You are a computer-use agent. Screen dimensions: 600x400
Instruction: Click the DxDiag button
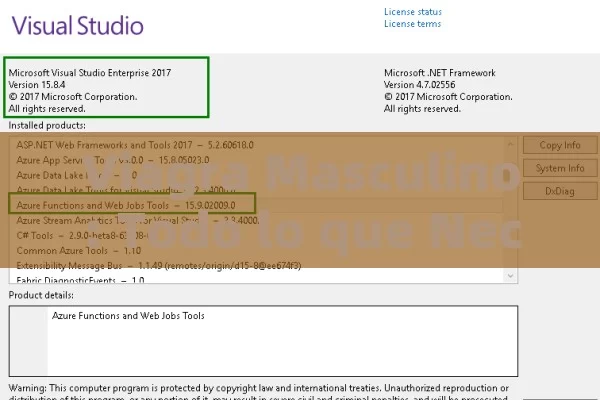click(560, 191)
